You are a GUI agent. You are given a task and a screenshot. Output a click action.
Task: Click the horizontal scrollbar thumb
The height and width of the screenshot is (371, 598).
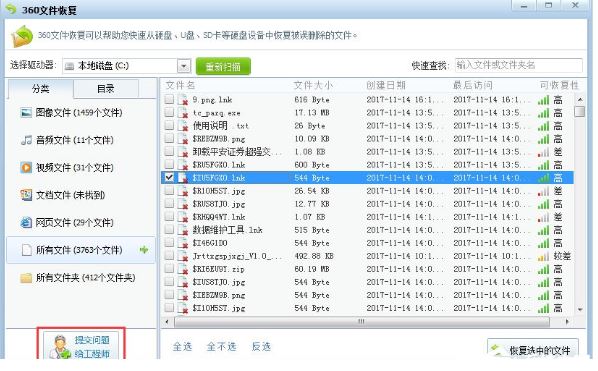(362, 322)
